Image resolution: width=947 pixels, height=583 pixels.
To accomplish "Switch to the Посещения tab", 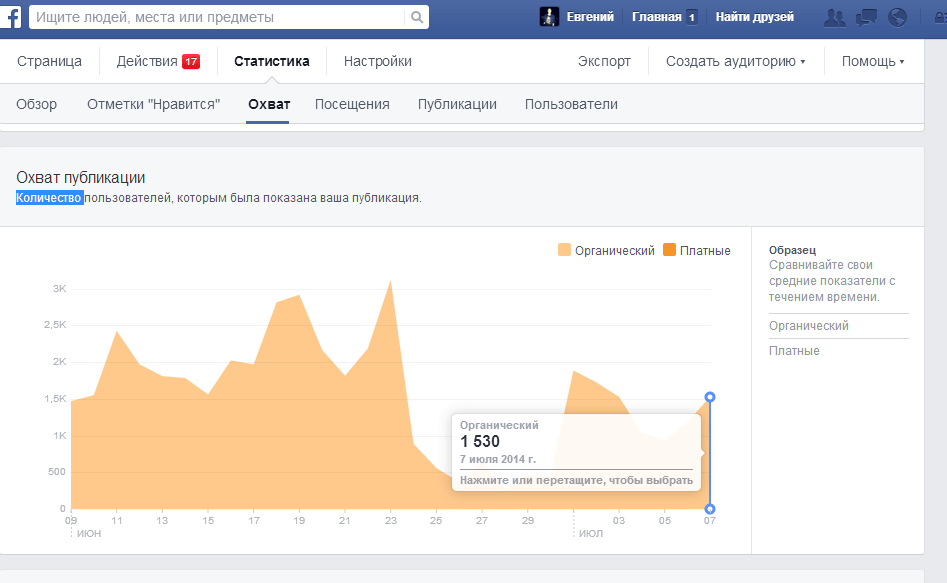I will pos(352,104).
